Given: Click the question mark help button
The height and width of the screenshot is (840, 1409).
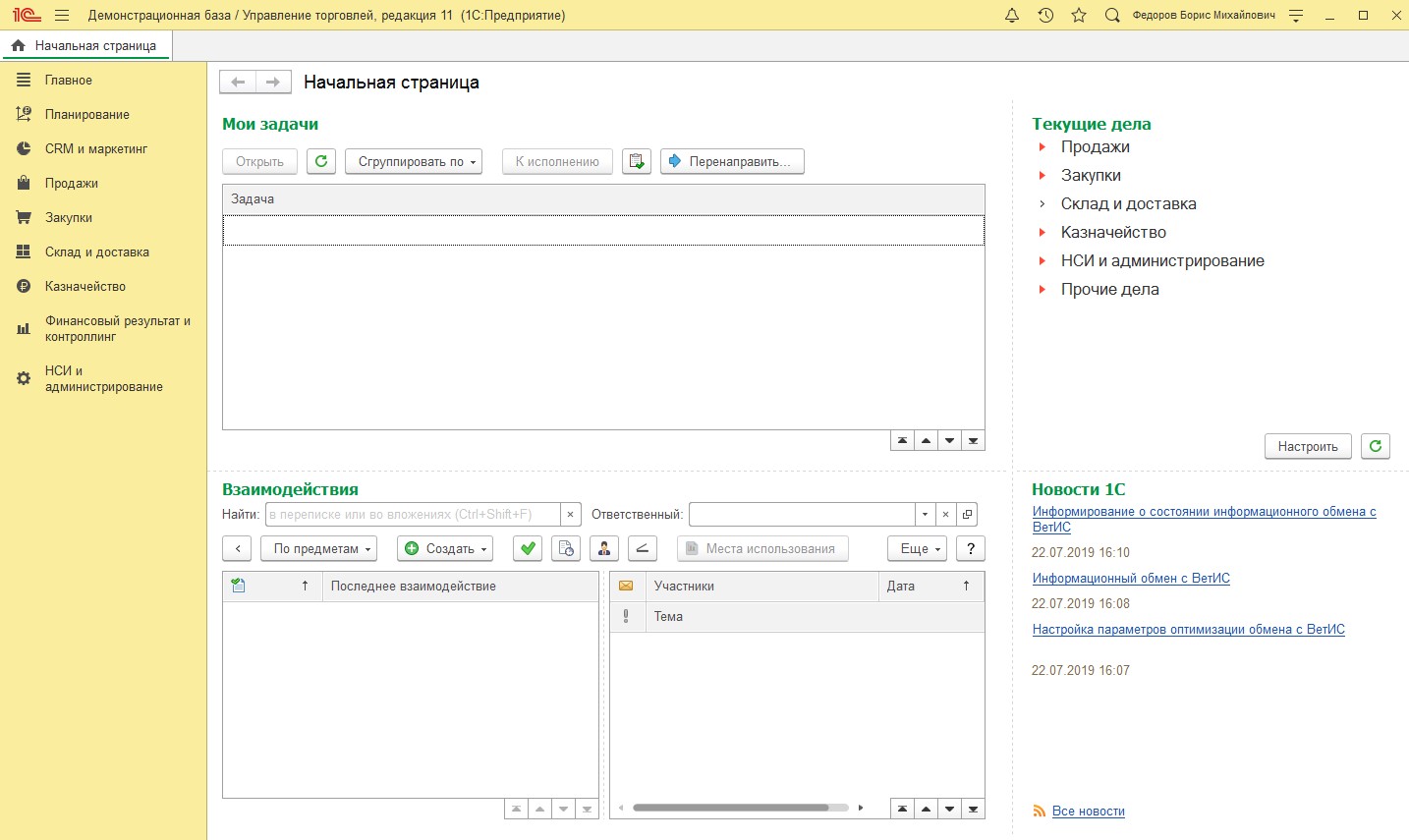Looking at the screenshot, I should [x=971, y=549].
